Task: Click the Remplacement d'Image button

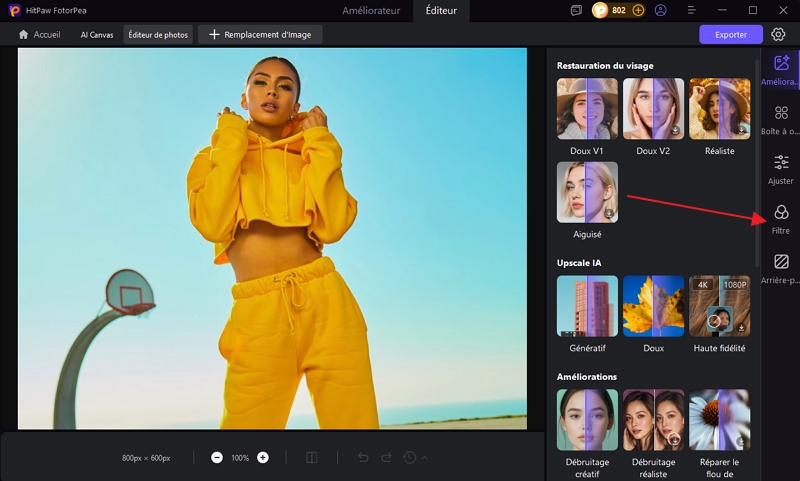Action: pyautogui.click(x=260, y=34)
